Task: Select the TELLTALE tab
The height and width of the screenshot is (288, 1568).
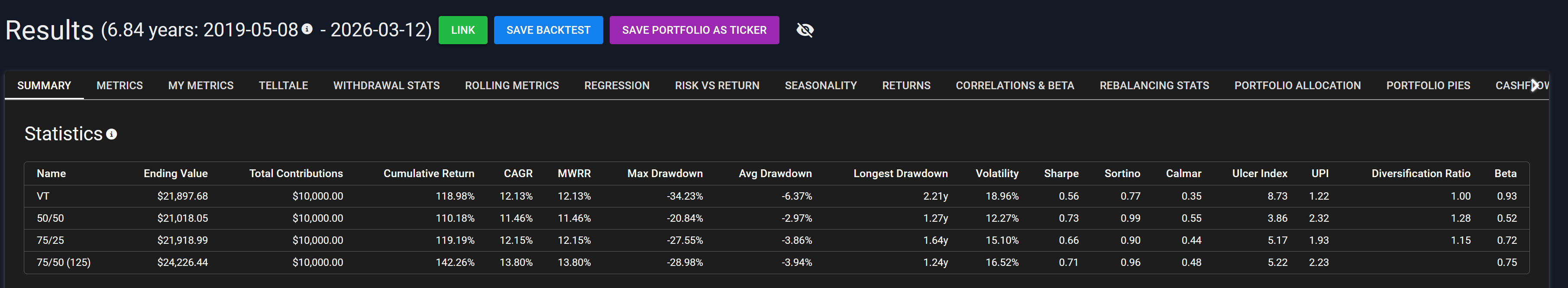Action: [283, 85]
